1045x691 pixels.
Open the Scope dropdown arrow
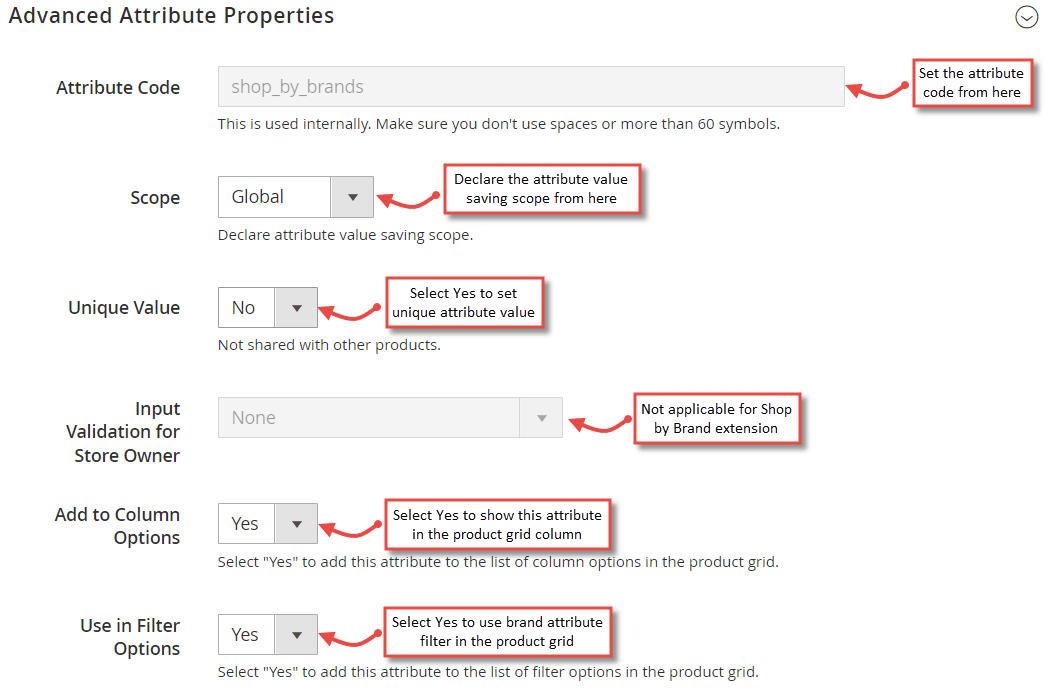[352, 197]
